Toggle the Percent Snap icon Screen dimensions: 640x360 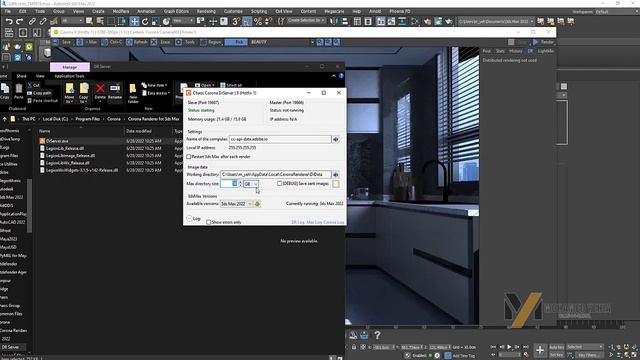click(x=258, y=21)
